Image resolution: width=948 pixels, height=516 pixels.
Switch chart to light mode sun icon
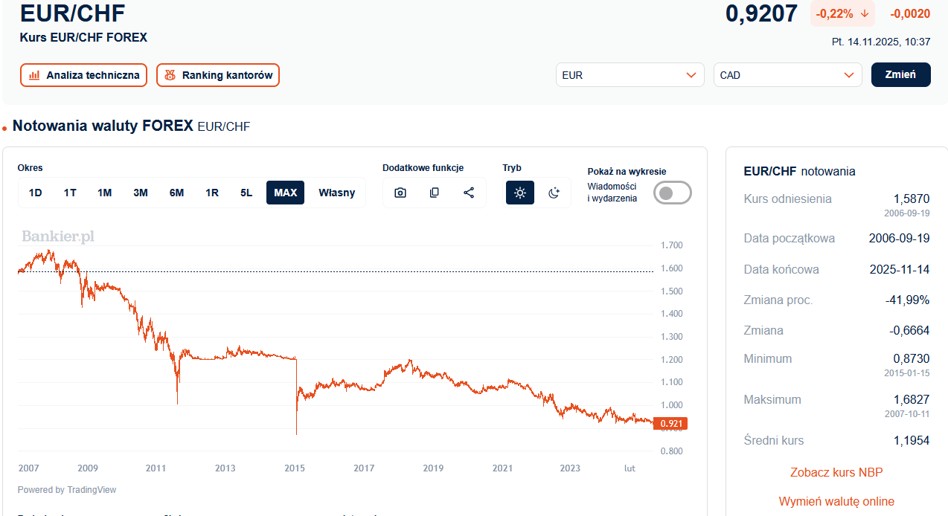(520, 193)
